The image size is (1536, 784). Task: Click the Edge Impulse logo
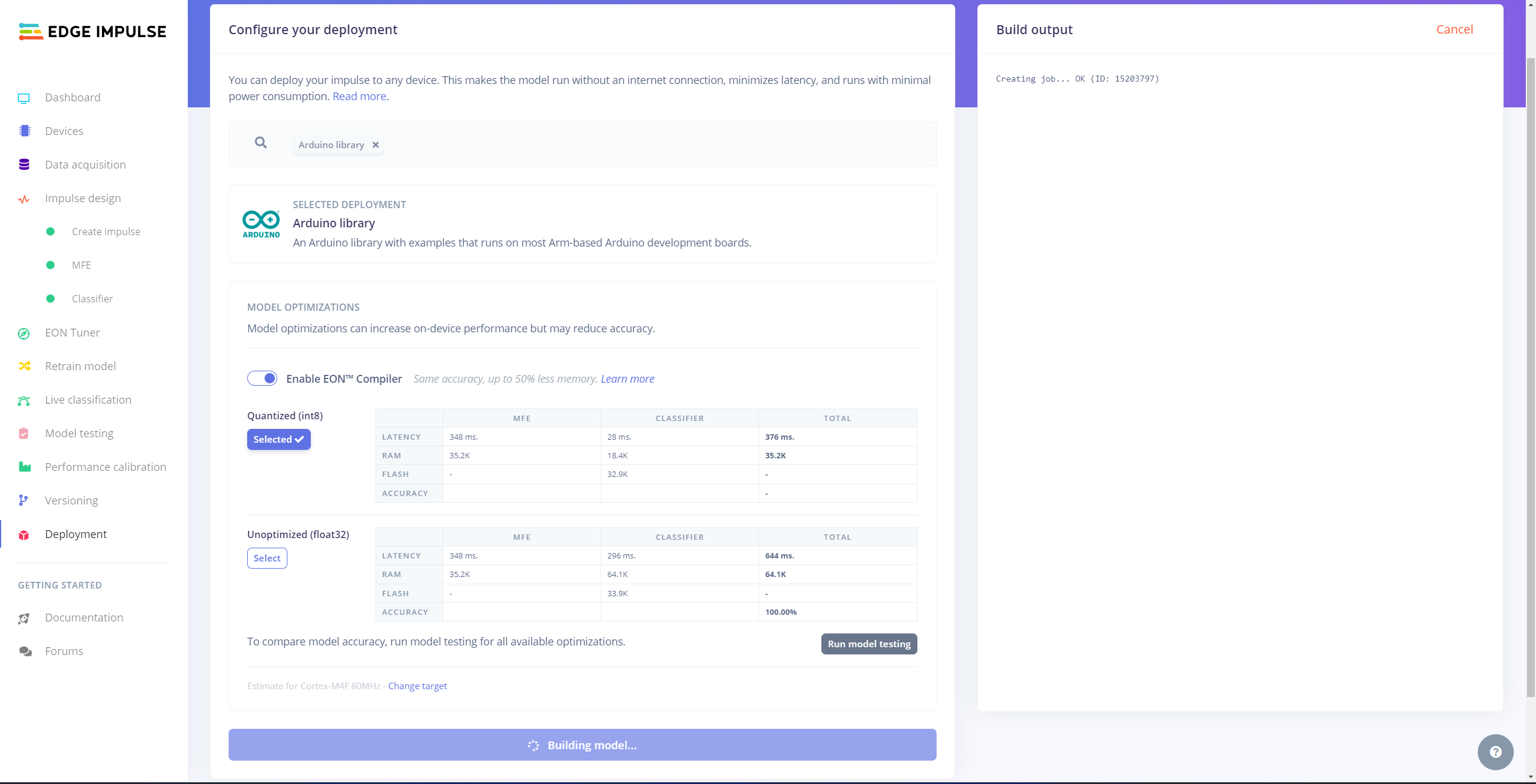pyautogui.click(x=92, y=32)
